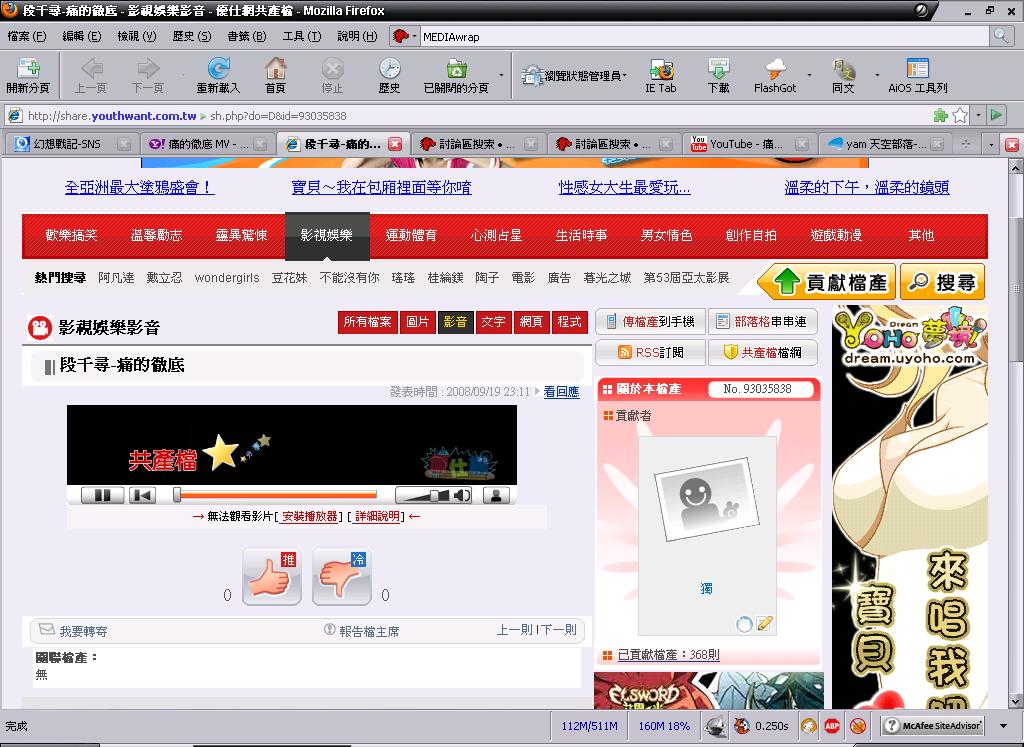Click the contributor profile photo
This screenshot has width=1024, height=747.
click(x=707, y=498)
